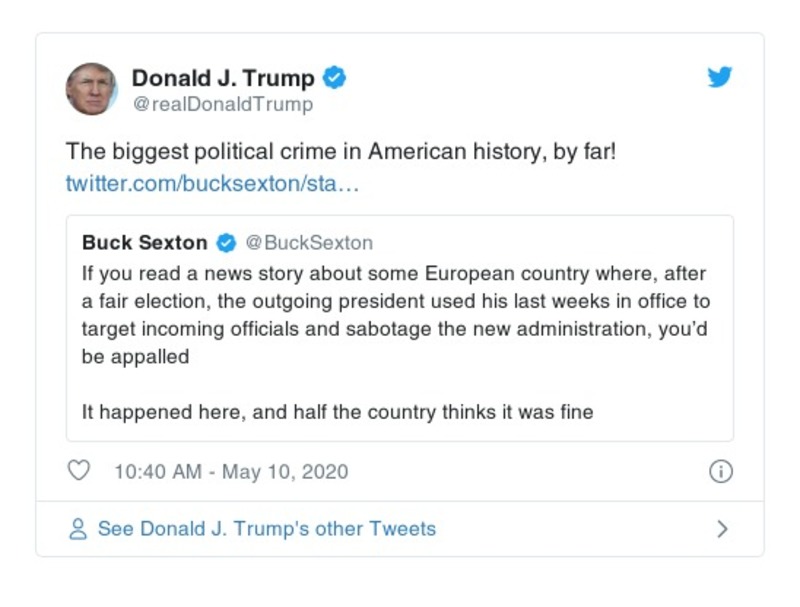Expand the right-pointing chevron arrow
The height and width of the screenshot is (607, 800).
(x=723, y=529)
